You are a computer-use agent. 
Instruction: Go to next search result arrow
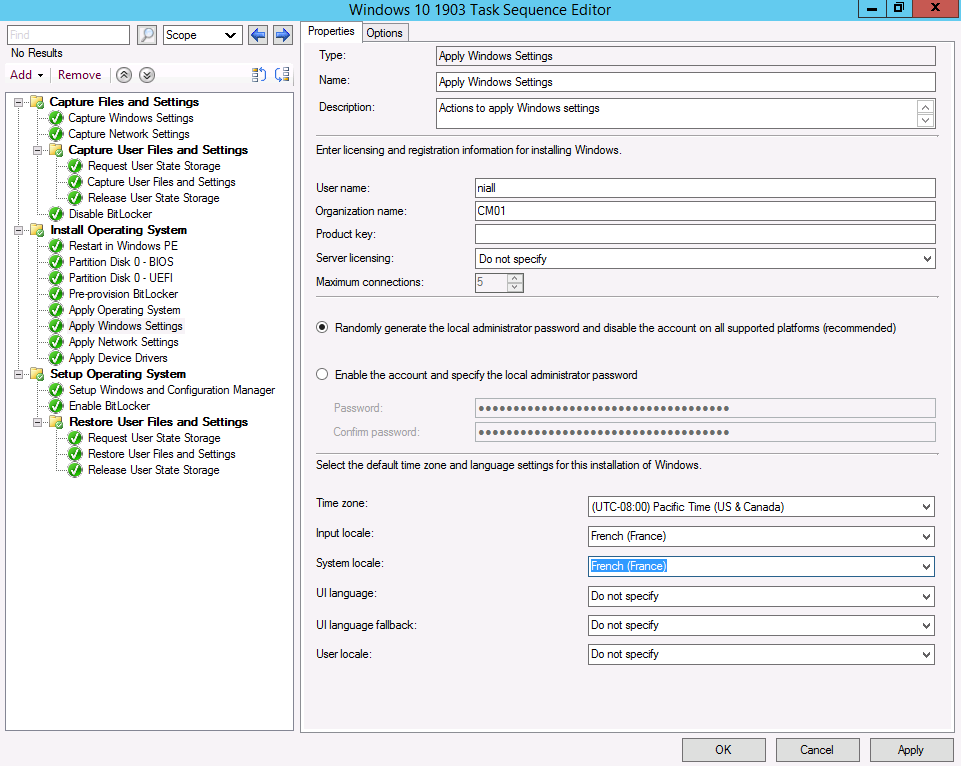[x=283, y=35]
